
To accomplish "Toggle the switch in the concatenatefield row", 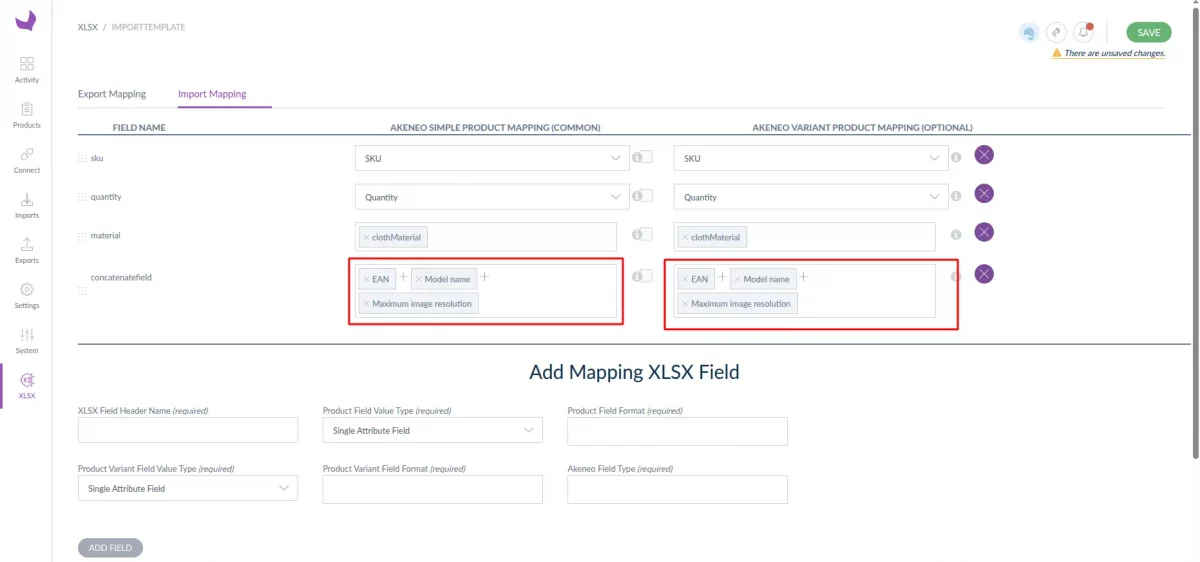I will [x=646, y=276].
